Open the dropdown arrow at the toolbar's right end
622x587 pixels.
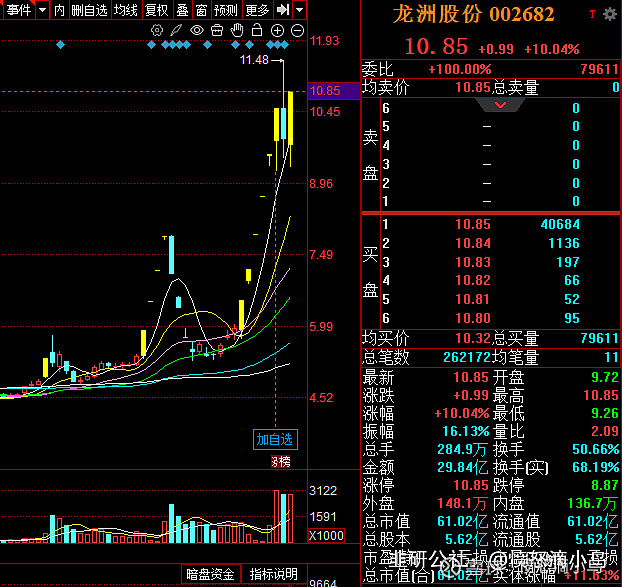point(300,10)
